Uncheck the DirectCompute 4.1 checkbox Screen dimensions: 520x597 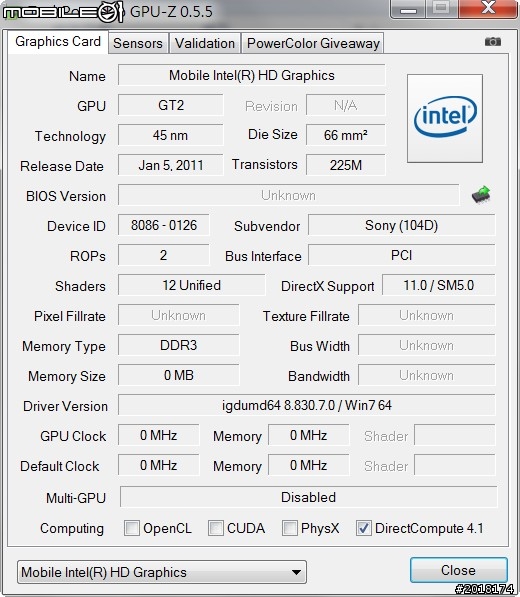363,528
